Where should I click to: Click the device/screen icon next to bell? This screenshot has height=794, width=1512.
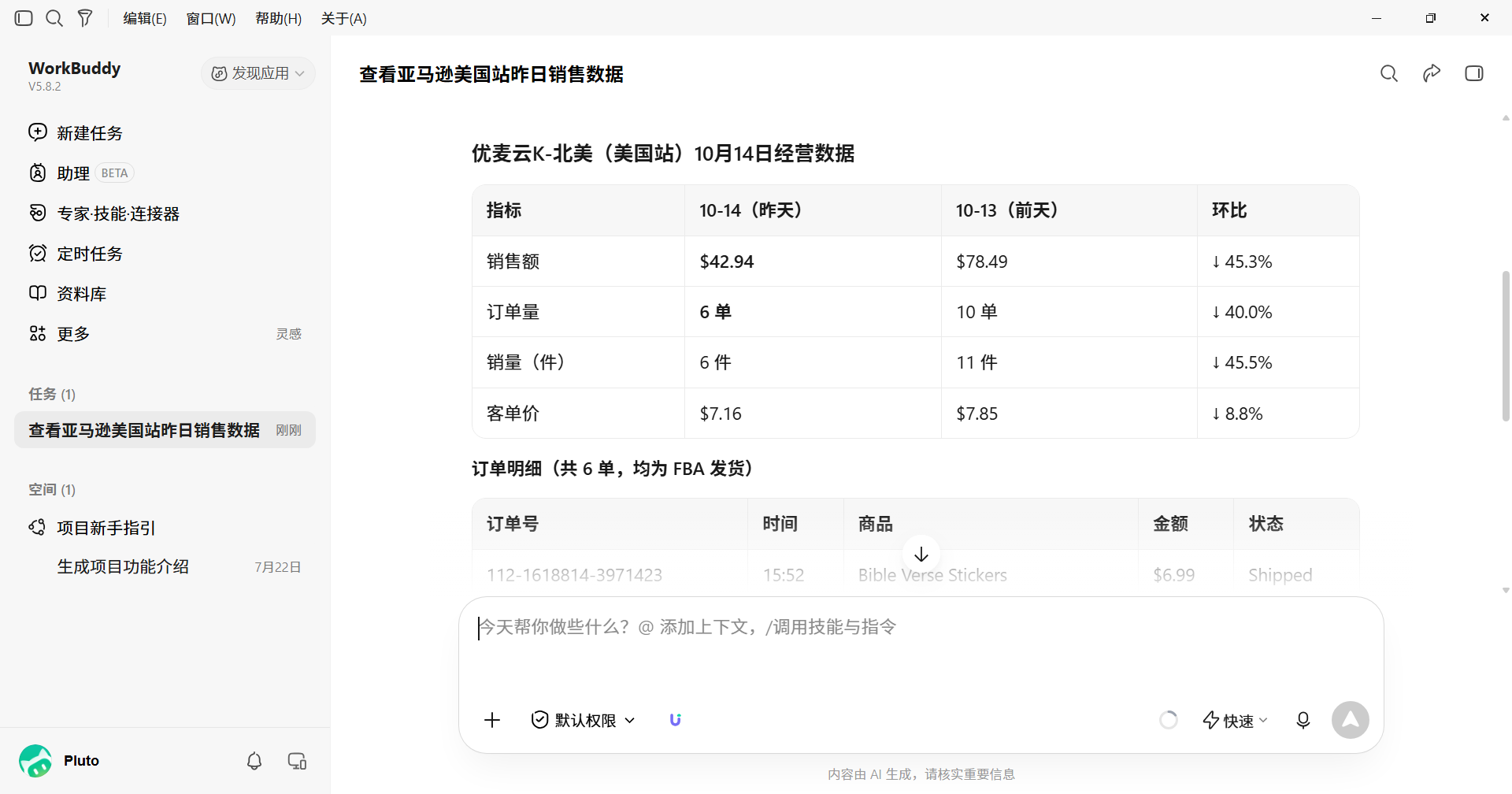[297, 761]
